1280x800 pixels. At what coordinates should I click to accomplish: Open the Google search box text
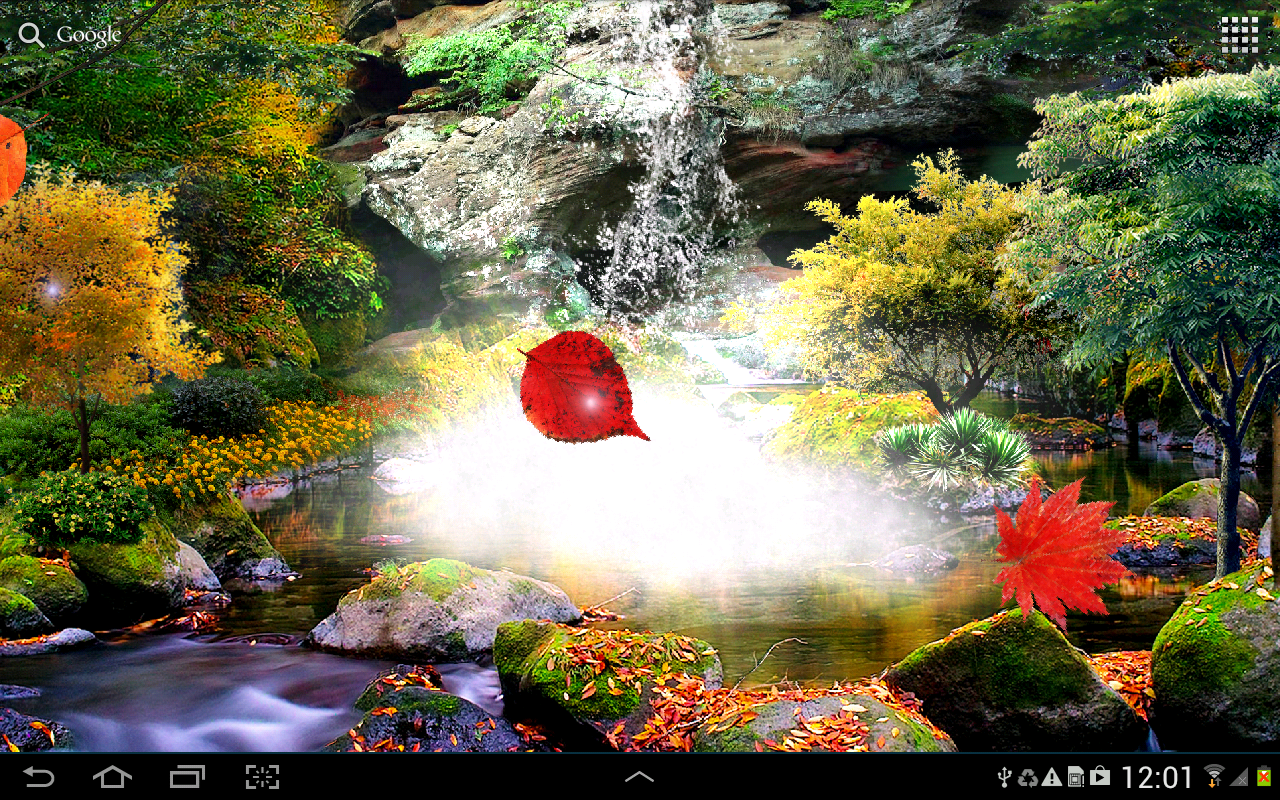pos(88,35)
